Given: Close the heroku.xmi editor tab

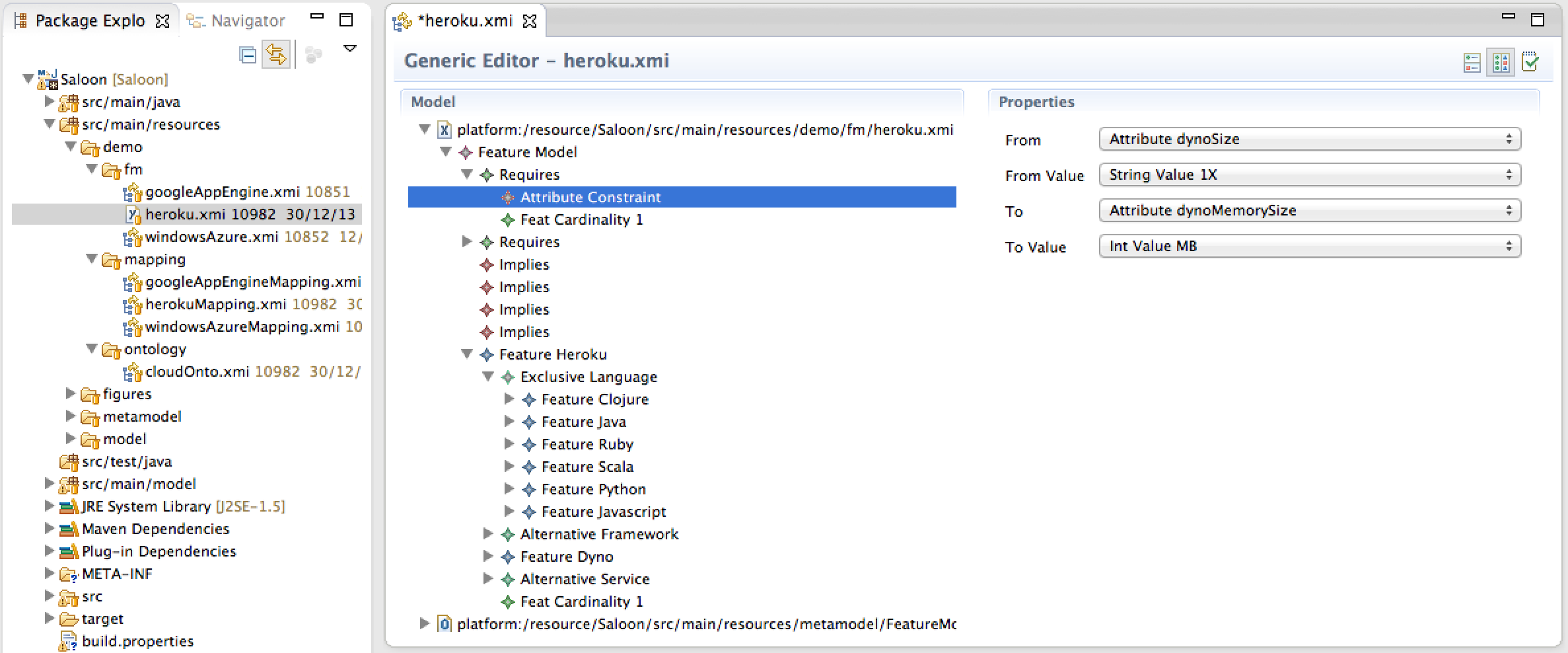Looking at the screenshot, I should 530,21.
